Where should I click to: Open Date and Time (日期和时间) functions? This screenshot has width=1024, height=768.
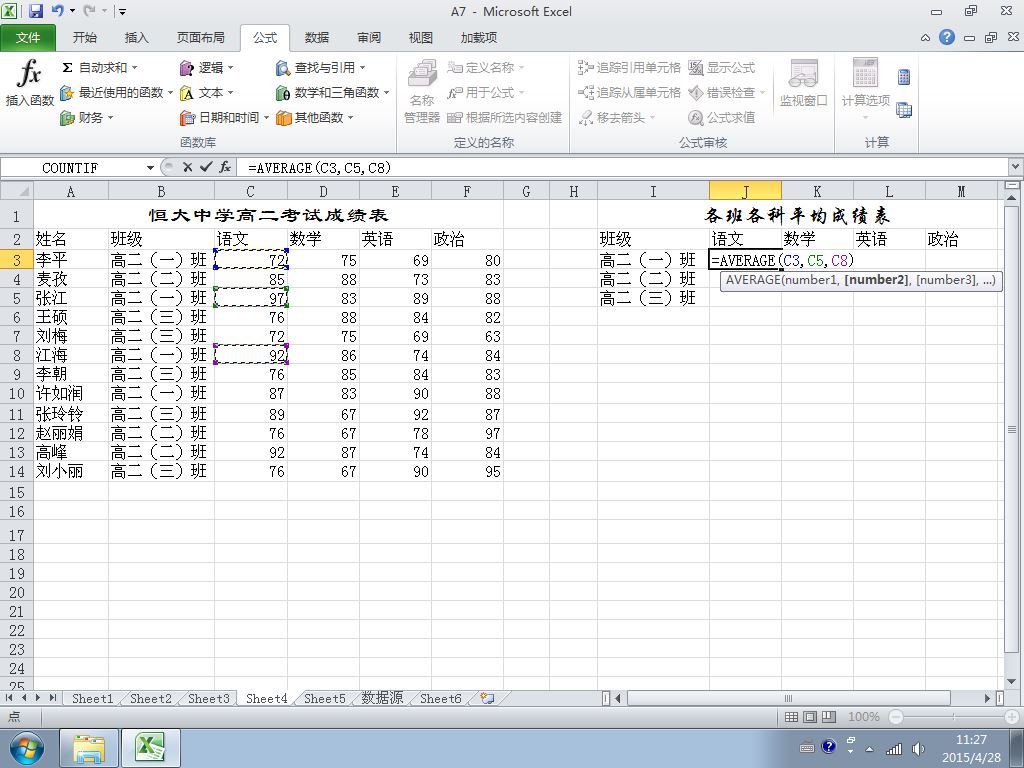[224, 118]
